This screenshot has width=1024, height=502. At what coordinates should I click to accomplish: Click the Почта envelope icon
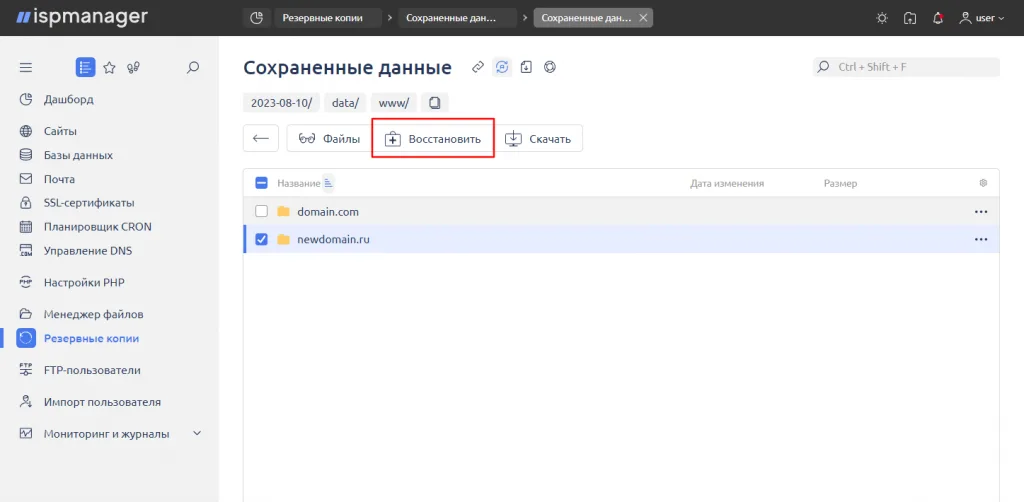26,179
